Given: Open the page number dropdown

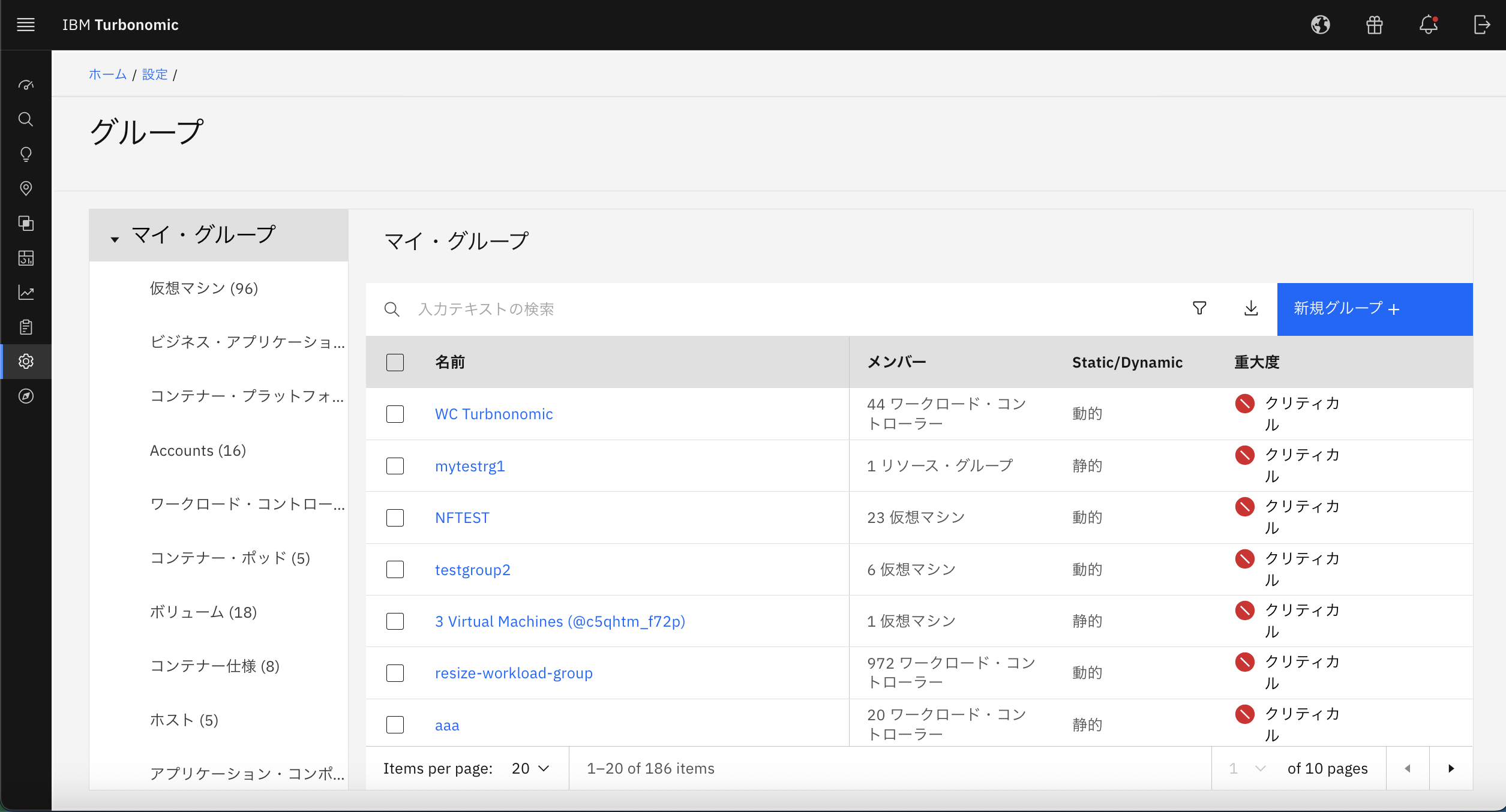Looking at the screenshot, I should (1247, 768).
